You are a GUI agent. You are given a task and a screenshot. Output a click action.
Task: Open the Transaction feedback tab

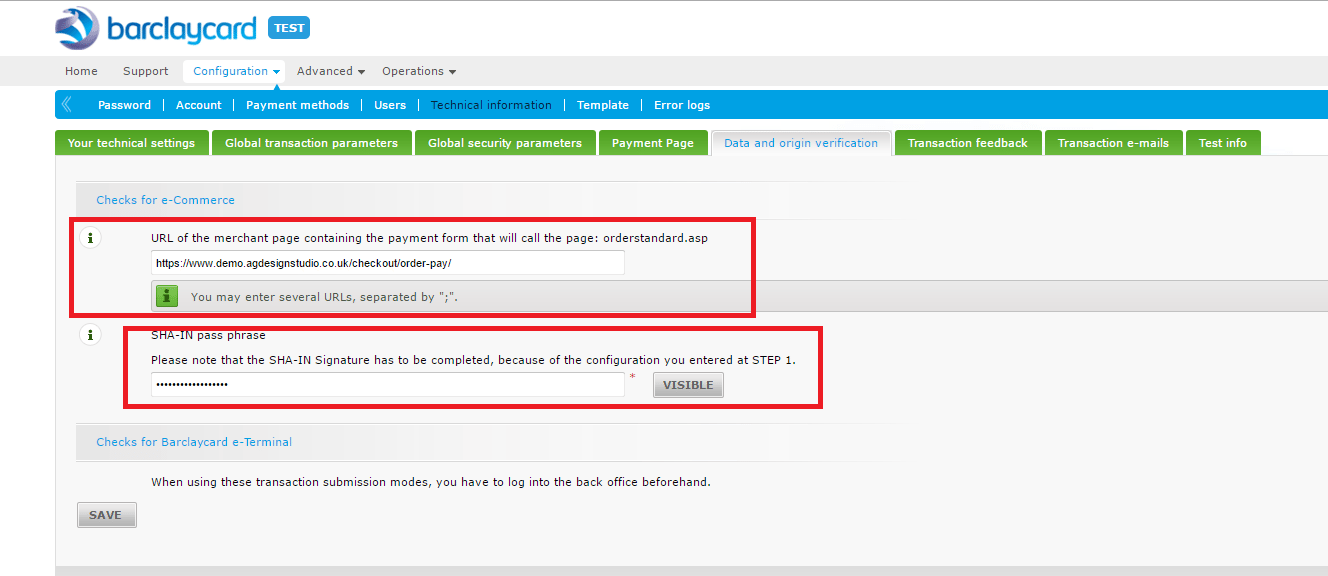point(968,143)
